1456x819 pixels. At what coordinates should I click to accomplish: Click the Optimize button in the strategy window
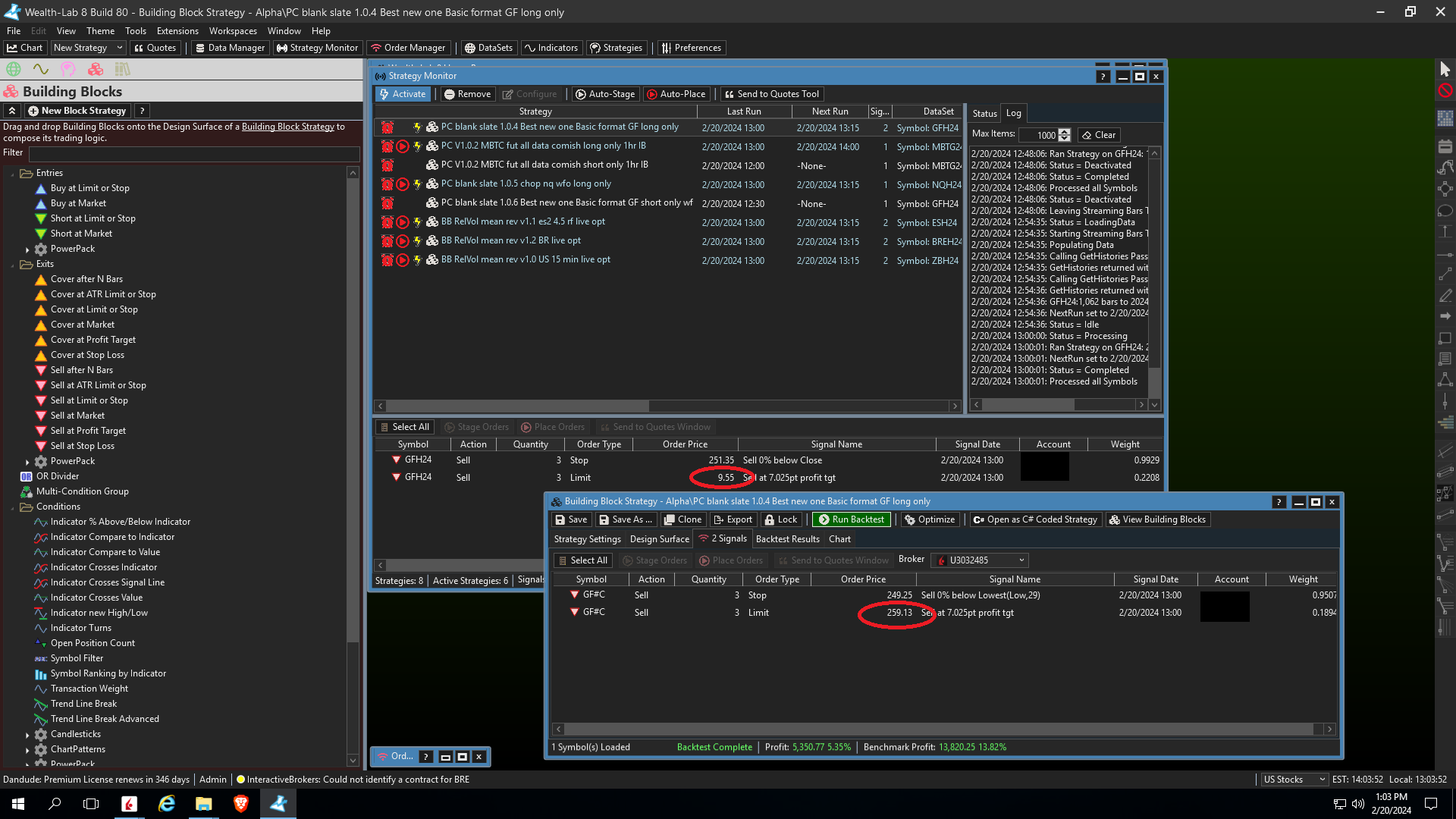930,519
